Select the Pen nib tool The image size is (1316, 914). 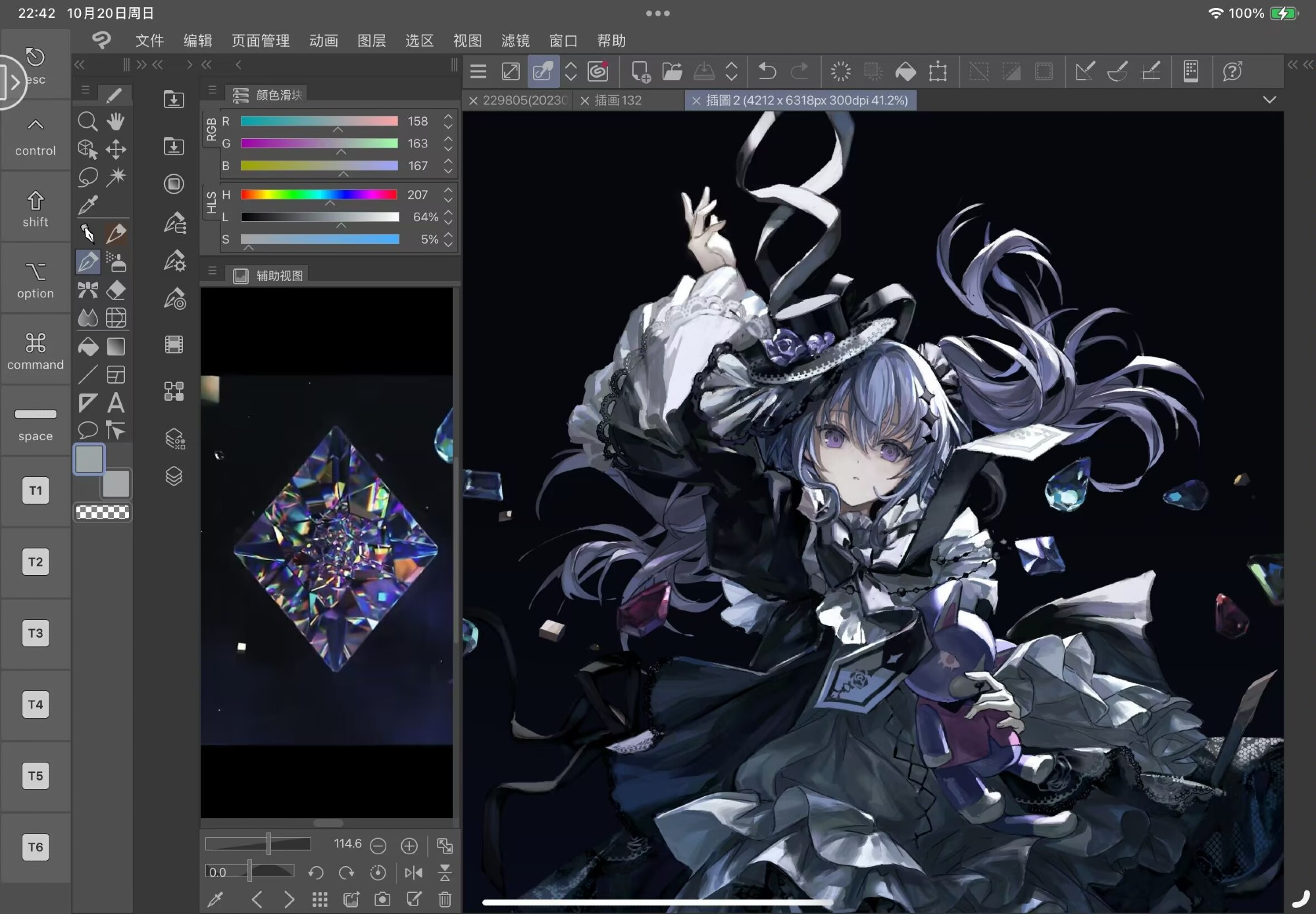pyautogui.click(x=88, y=234)
